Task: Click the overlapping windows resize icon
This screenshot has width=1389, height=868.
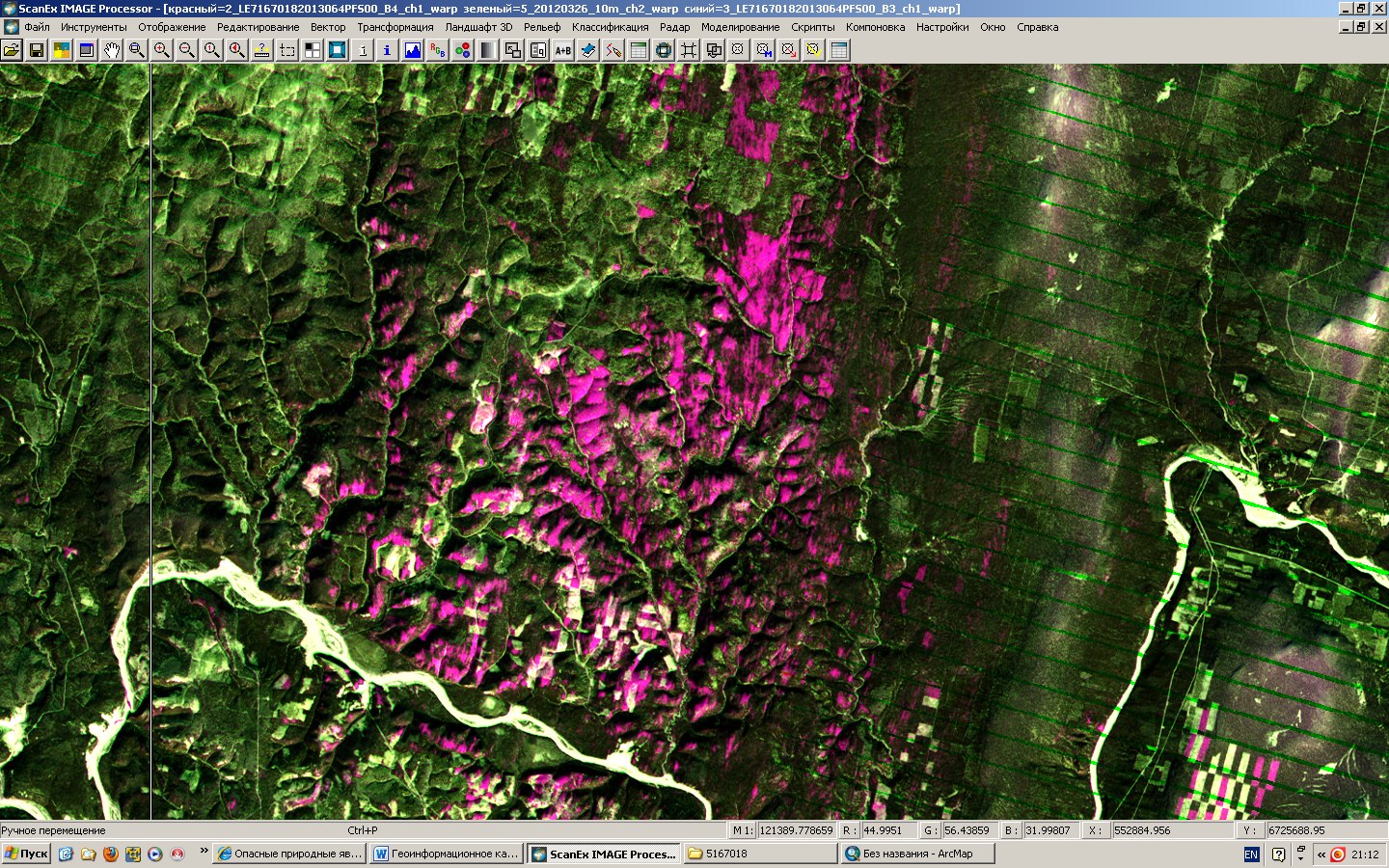Action: (x=513, y=50)
